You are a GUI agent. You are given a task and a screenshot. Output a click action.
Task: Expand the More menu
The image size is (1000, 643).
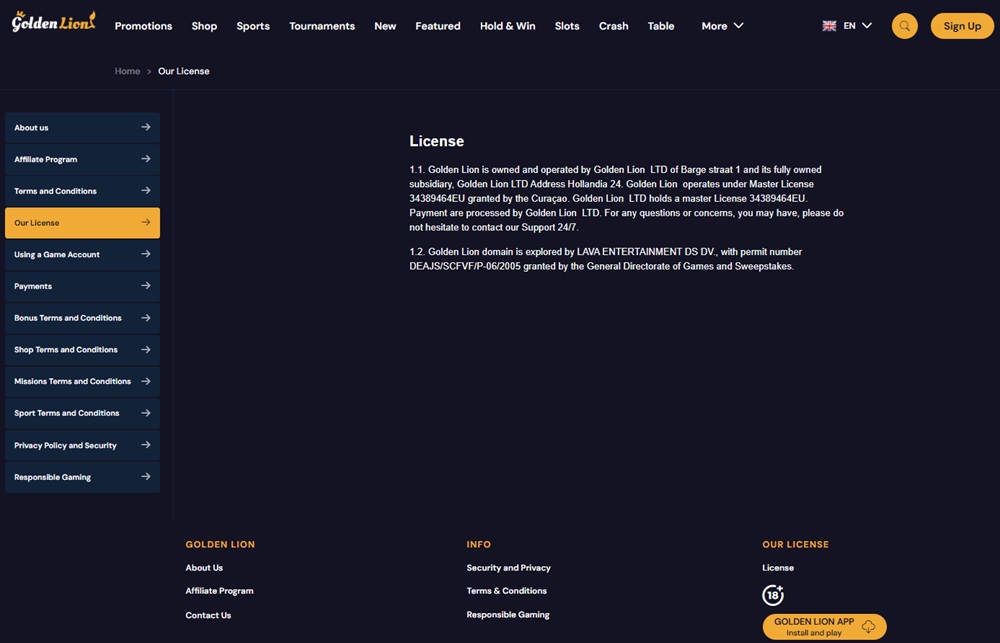tap(722, 26)
